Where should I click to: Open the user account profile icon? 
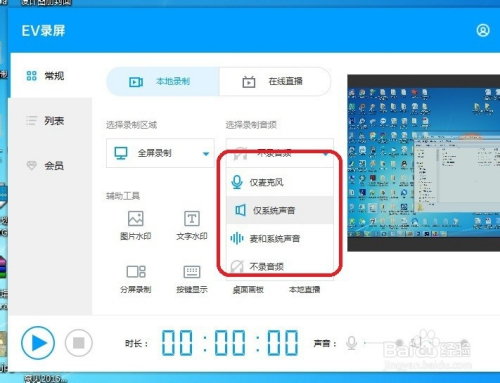click(x=483, y=30)
